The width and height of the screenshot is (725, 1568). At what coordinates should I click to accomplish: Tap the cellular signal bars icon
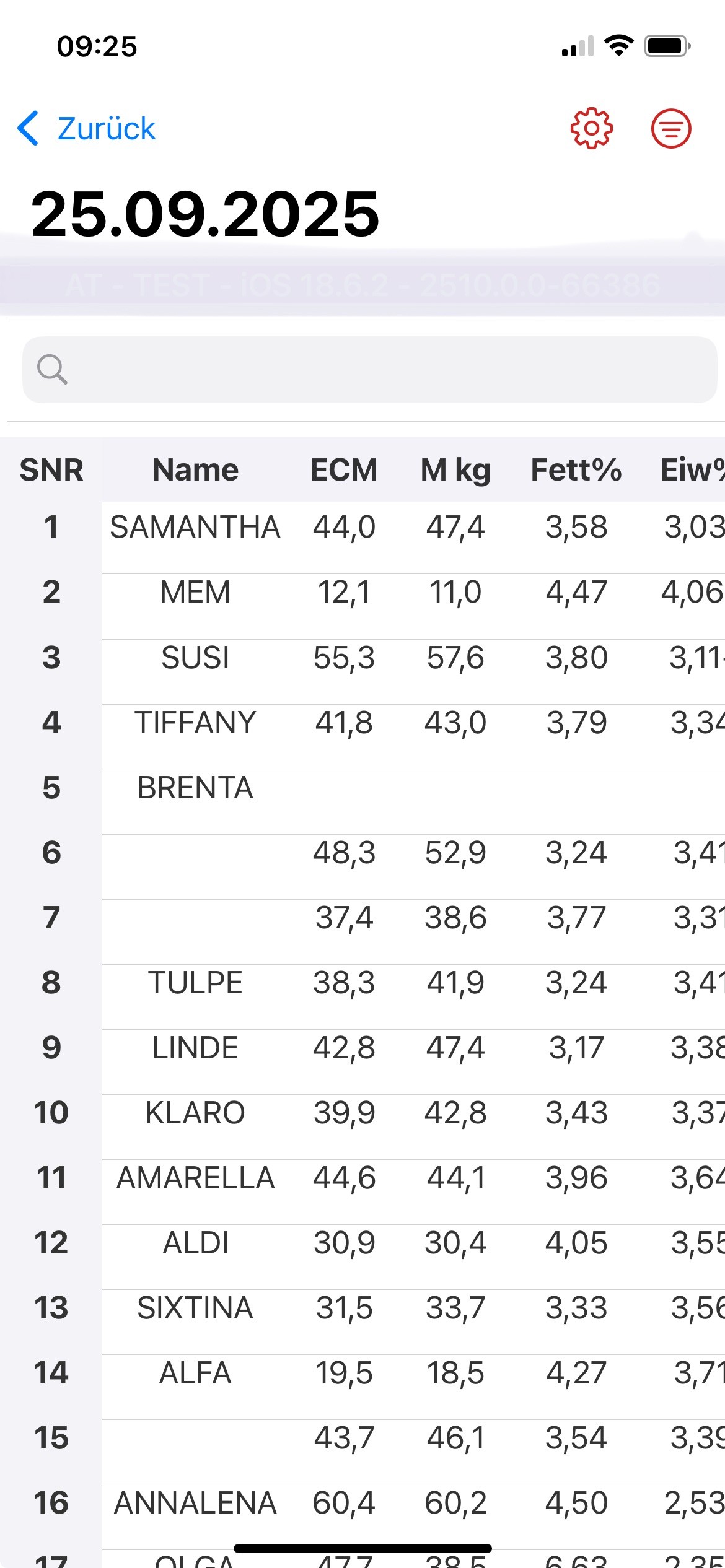point(577,46)
